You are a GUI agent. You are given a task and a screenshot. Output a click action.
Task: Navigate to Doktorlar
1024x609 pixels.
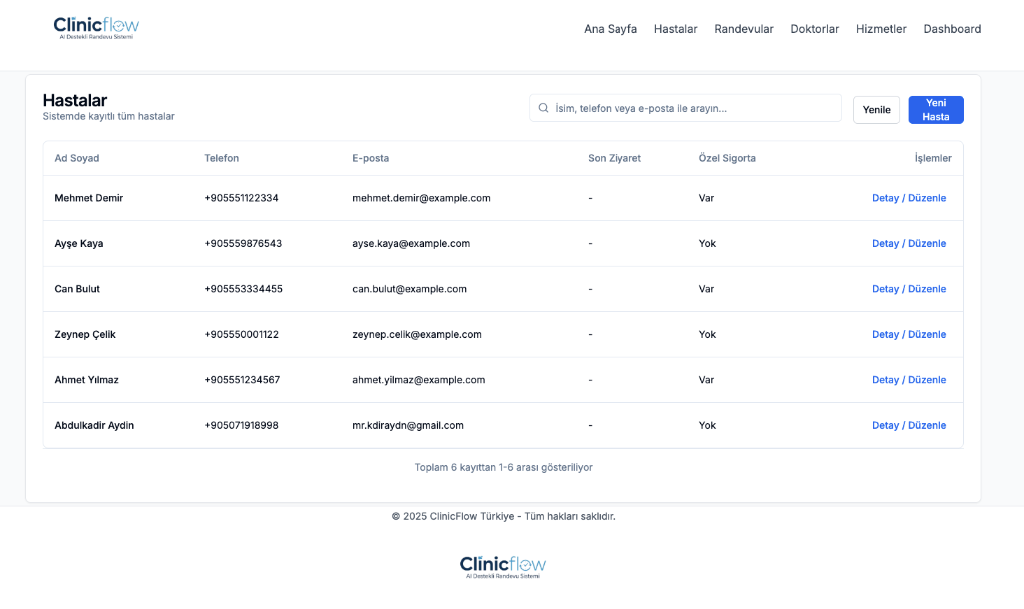814,29
